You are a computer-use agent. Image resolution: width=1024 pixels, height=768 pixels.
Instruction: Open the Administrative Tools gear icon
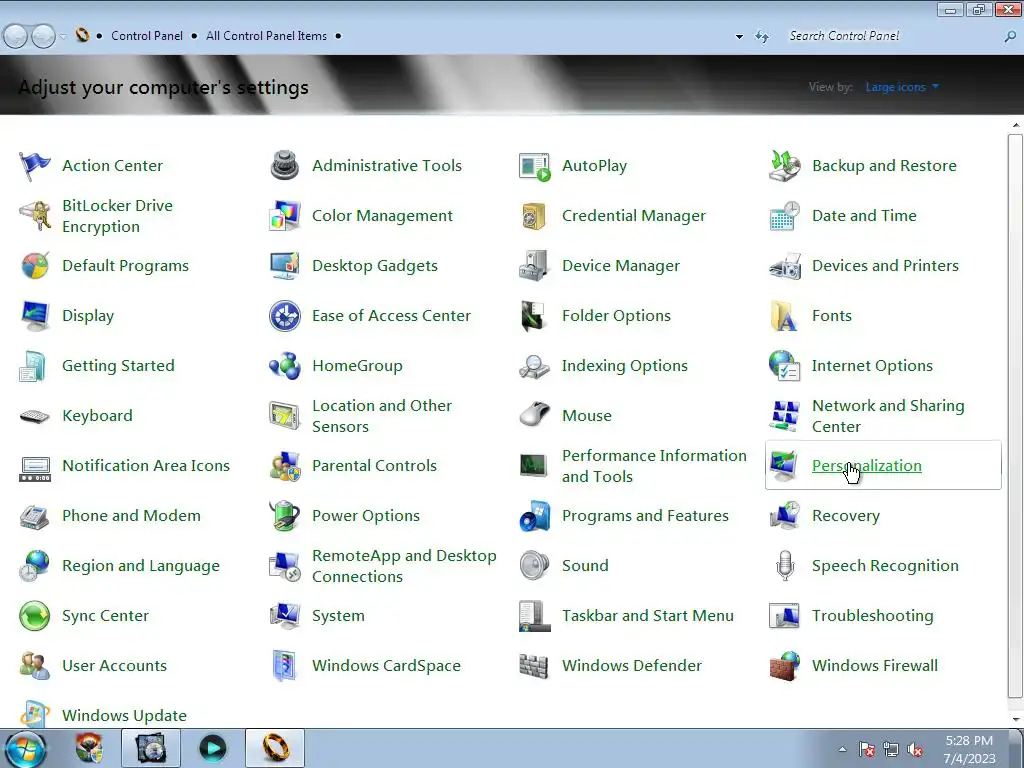(285, 166)
